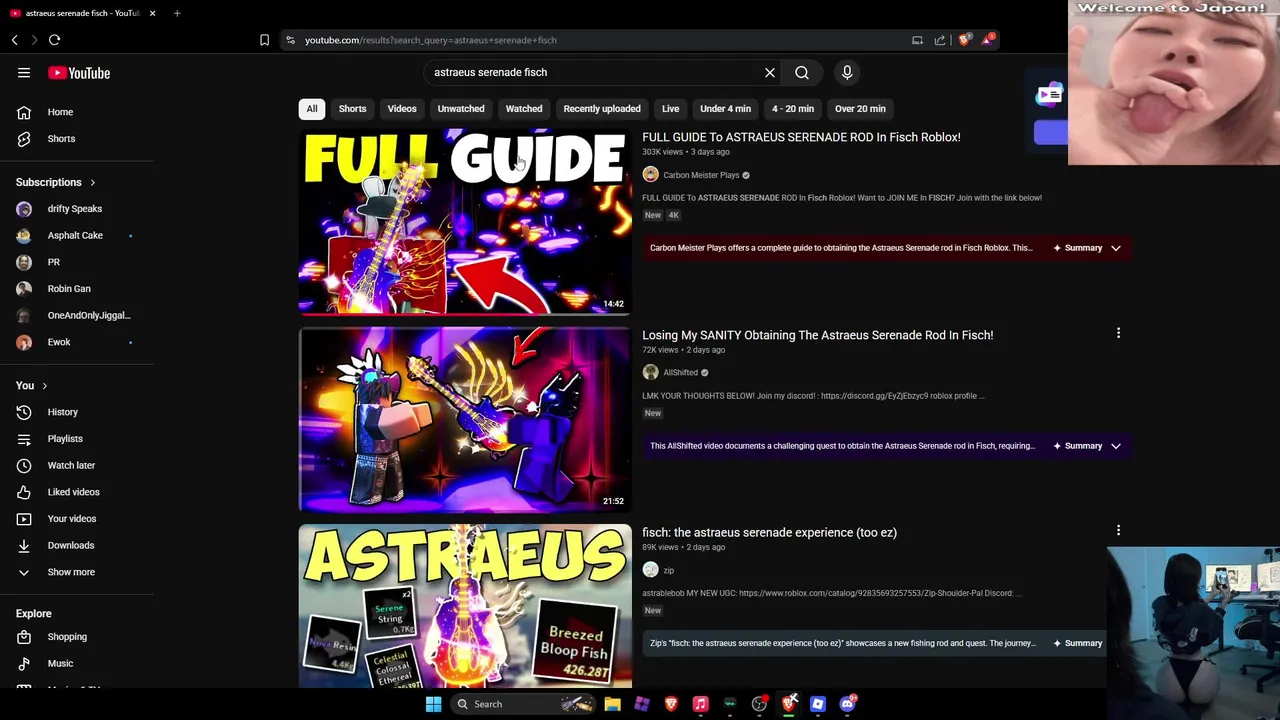Filter results by Unwatched chip
Image resolution: width=1280 pixels, height=720 pixels.
click(461, 109)
